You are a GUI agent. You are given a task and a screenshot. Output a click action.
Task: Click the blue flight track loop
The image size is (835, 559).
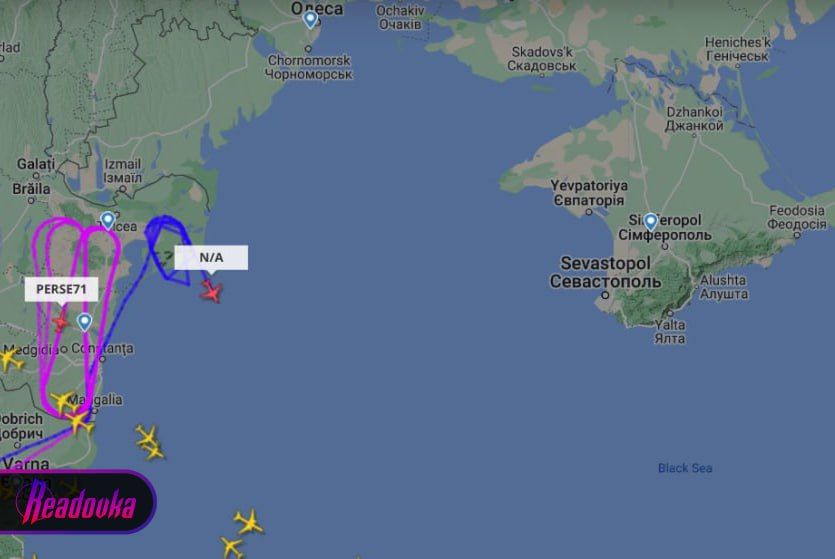click(168, 248)
